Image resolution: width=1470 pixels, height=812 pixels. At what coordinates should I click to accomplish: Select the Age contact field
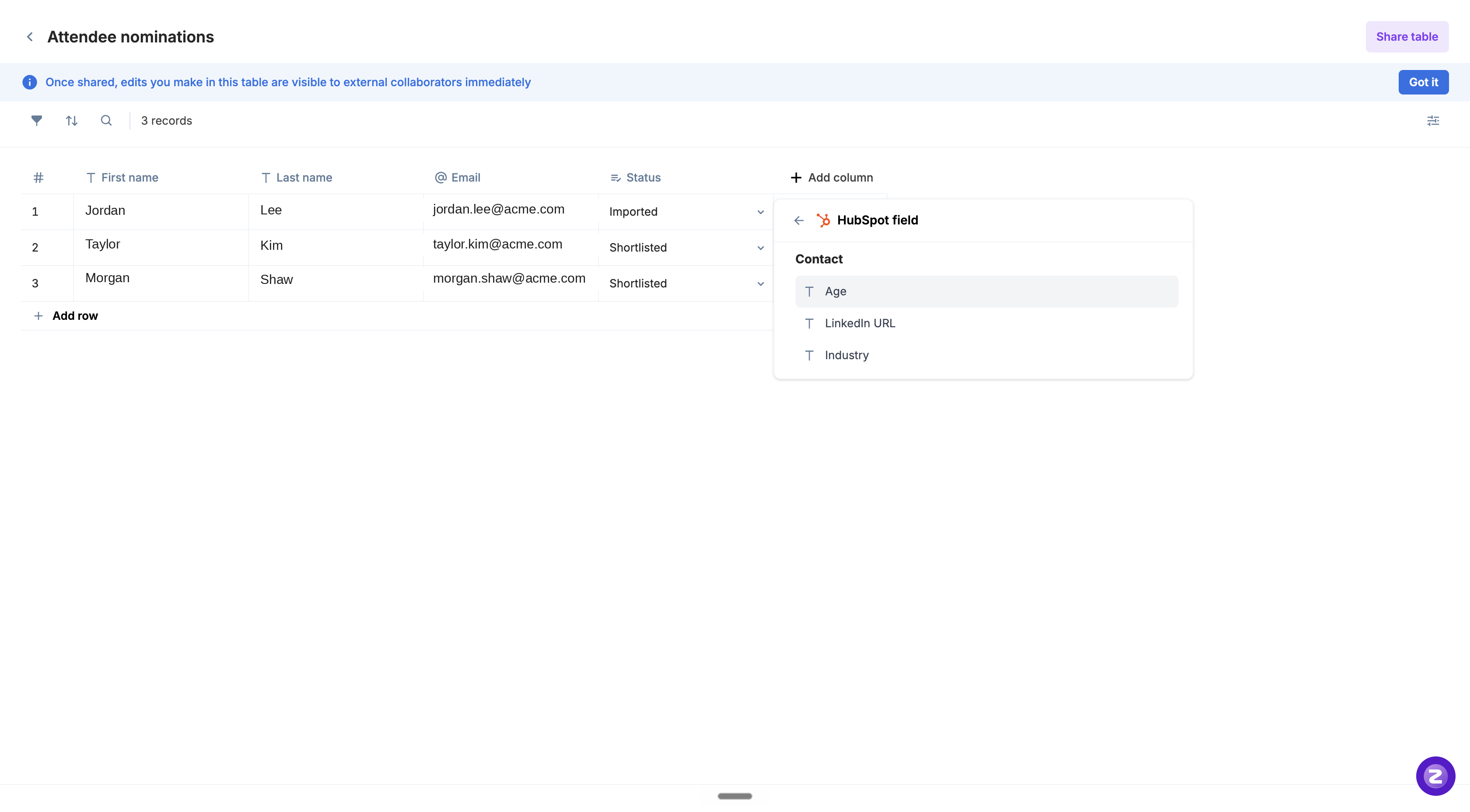pyautogui.click(x=986, y=291)
